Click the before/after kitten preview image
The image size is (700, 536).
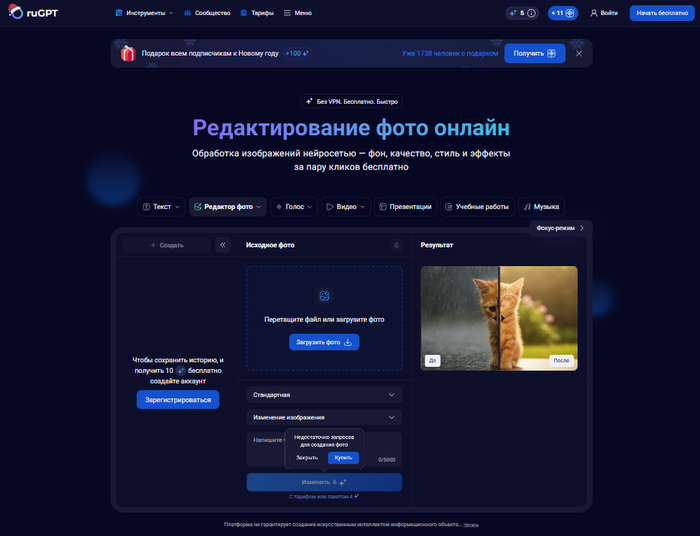(499, 317)
